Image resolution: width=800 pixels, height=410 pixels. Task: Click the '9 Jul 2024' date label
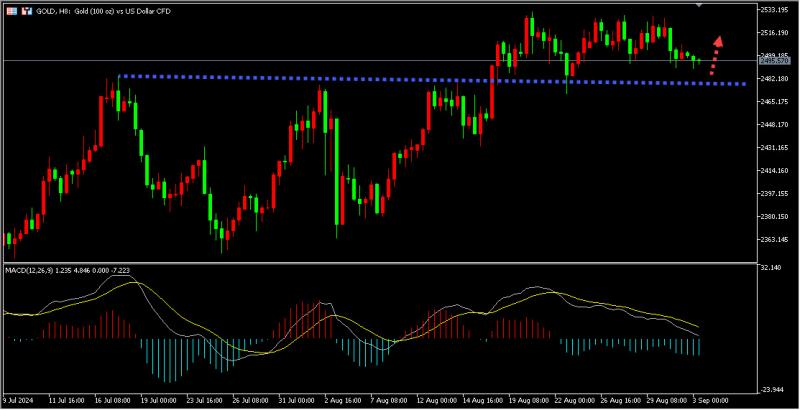[x=18, y=400]
